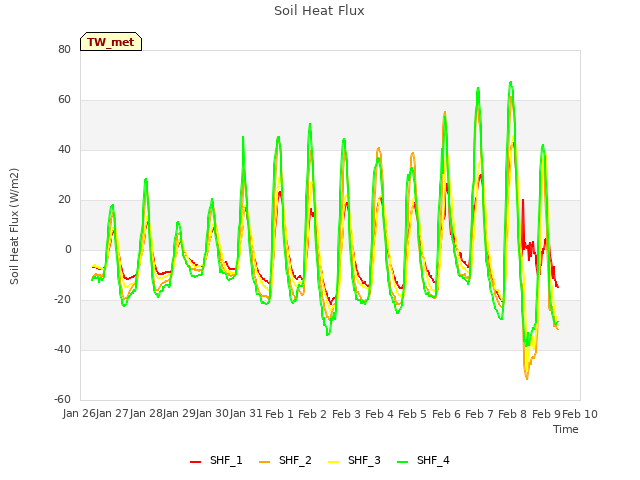Viewport: 640px width, 480px height.
Task: Click the Jan 26 x-axis tick label
Action: (x=79, y=413)
